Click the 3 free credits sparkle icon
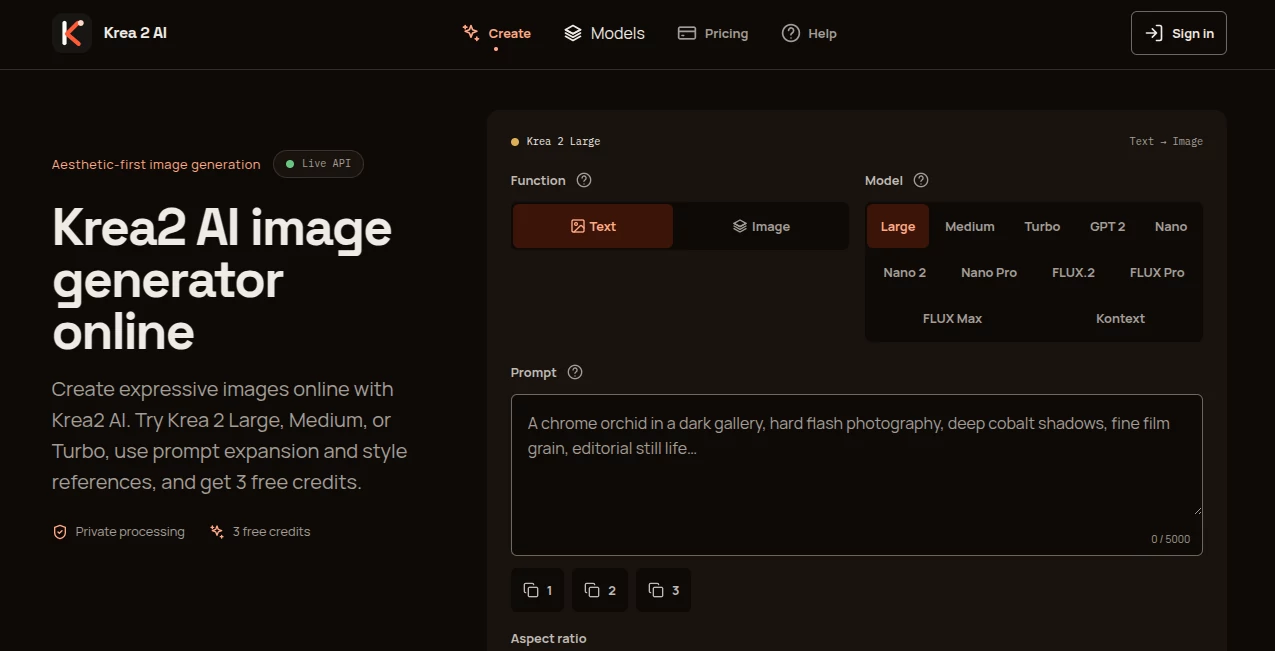This screenshot has height=651, width=1275. (217, 532)
